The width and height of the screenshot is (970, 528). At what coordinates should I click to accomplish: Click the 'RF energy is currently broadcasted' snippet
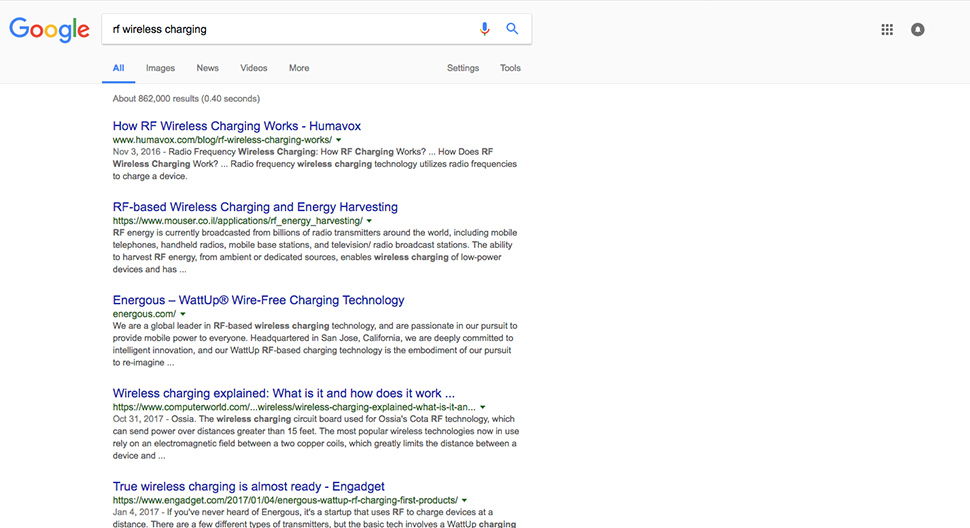(x=315, y=251)
